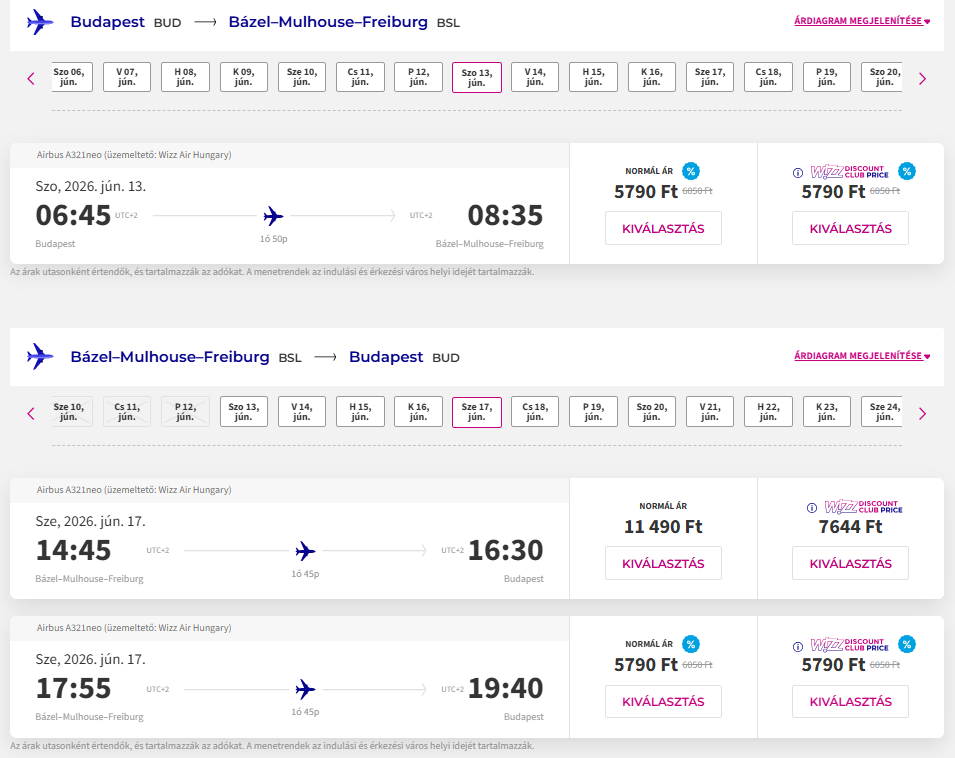Show next dates in the return date strip

[922, 413]
